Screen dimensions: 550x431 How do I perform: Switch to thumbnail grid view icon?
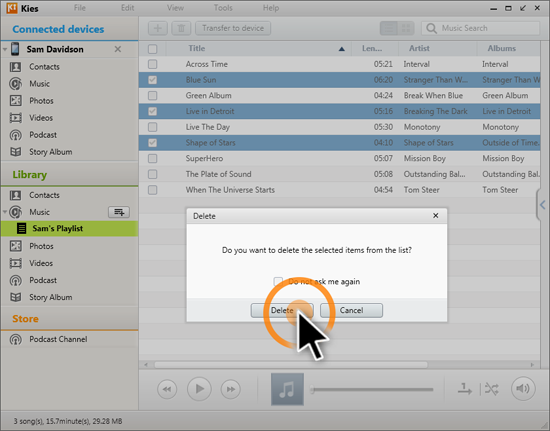coord(405,28)
